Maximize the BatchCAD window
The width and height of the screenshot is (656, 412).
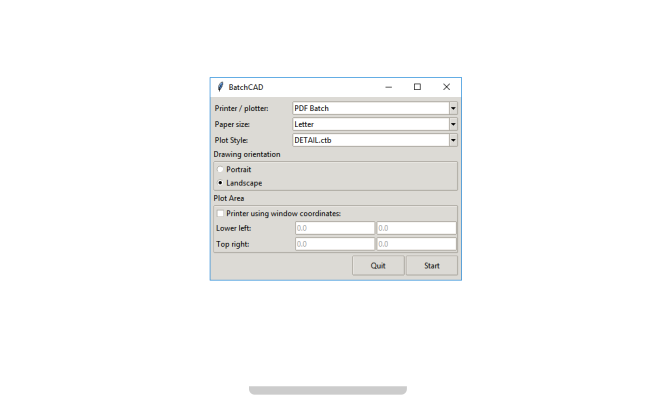click(417, 87)
